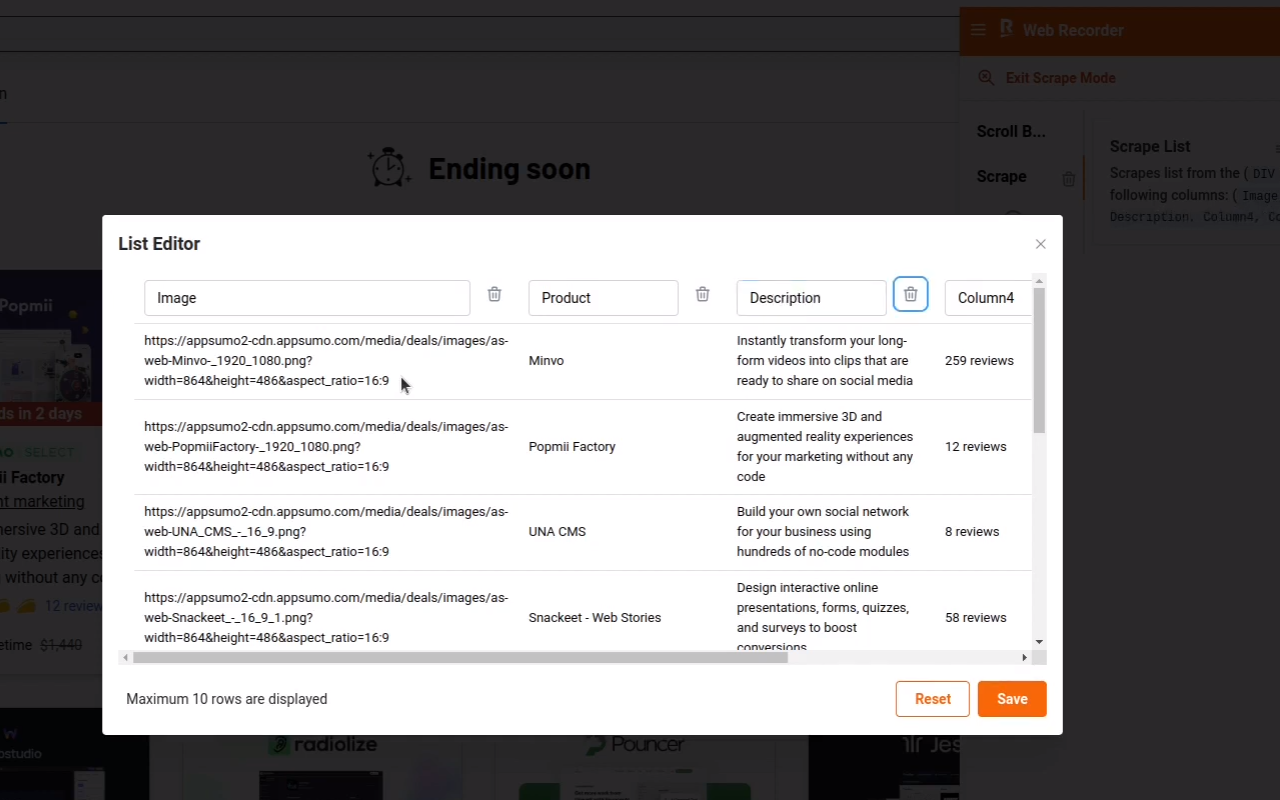
Task: Edit the Description column name field
Action: [811, 298]
